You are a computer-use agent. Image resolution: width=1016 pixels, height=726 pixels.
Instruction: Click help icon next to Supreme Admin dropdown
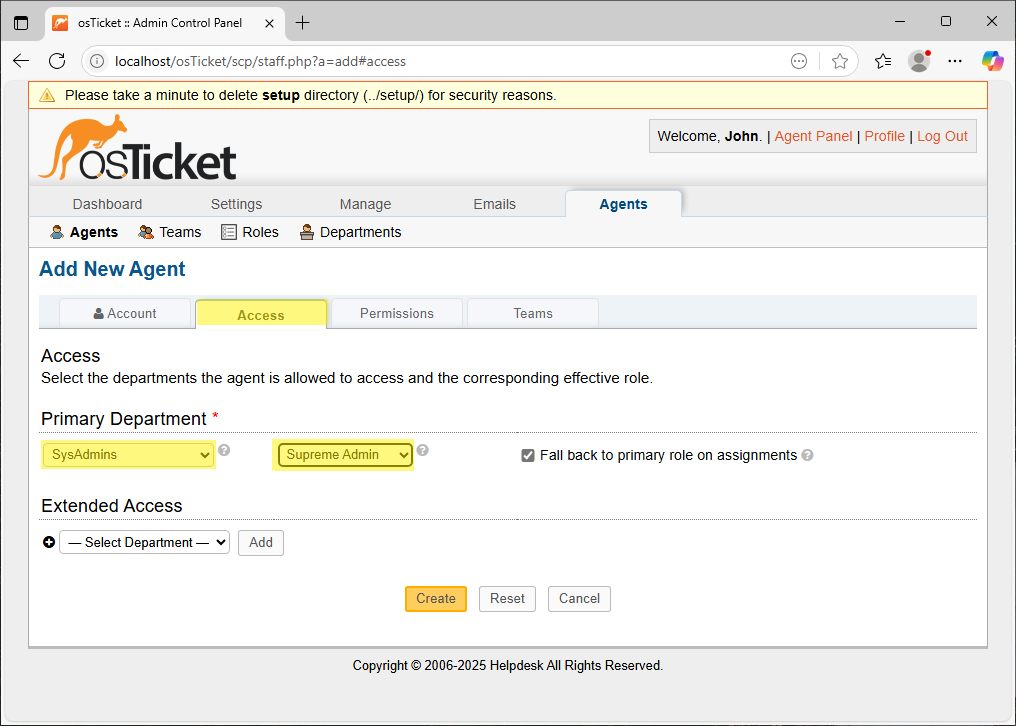pyautogui.click(x=422, y=450)
